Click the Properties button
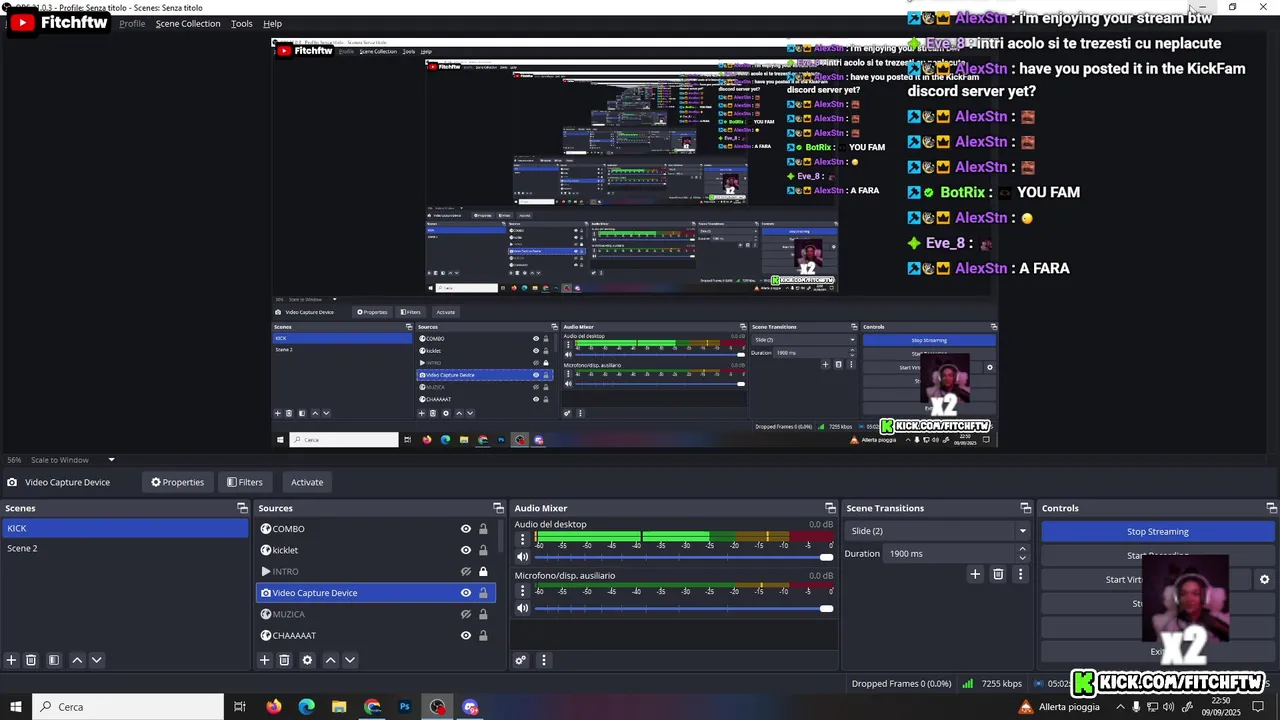This screenshot has height=720, width=1280. coord(177,482)
